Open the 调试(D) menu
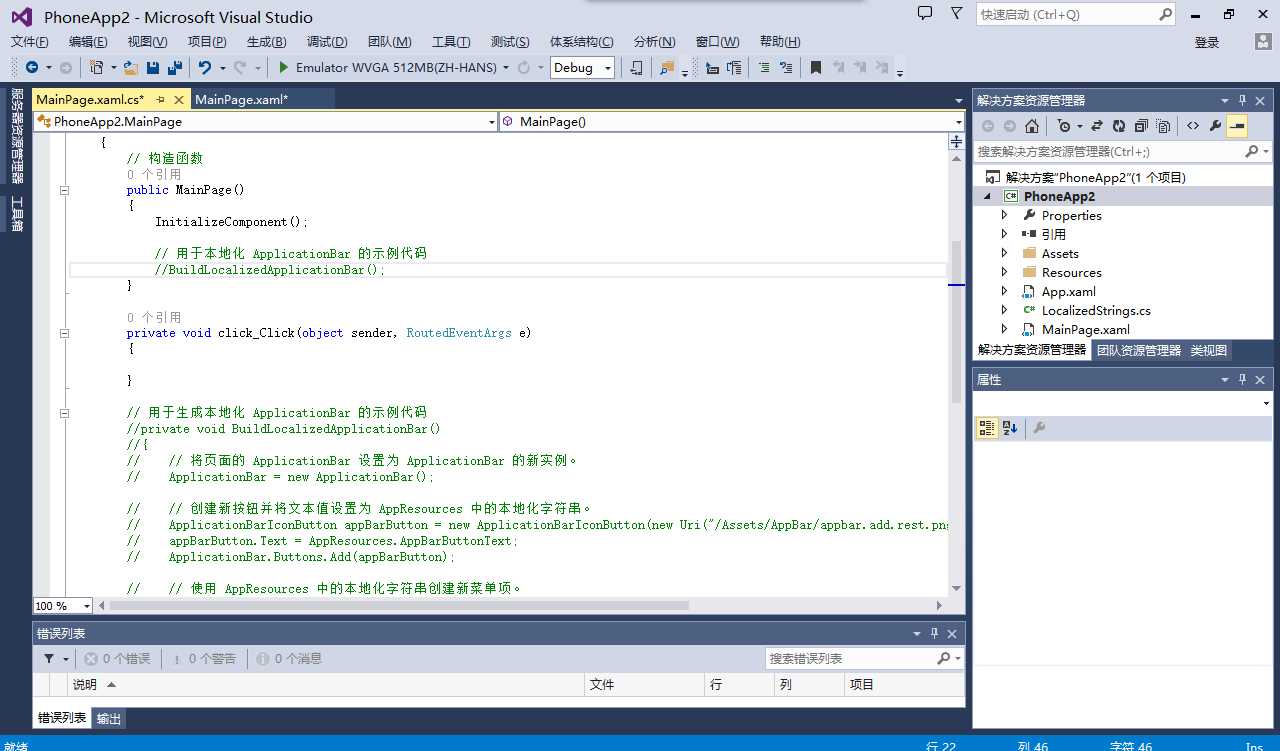 [327, 41]
